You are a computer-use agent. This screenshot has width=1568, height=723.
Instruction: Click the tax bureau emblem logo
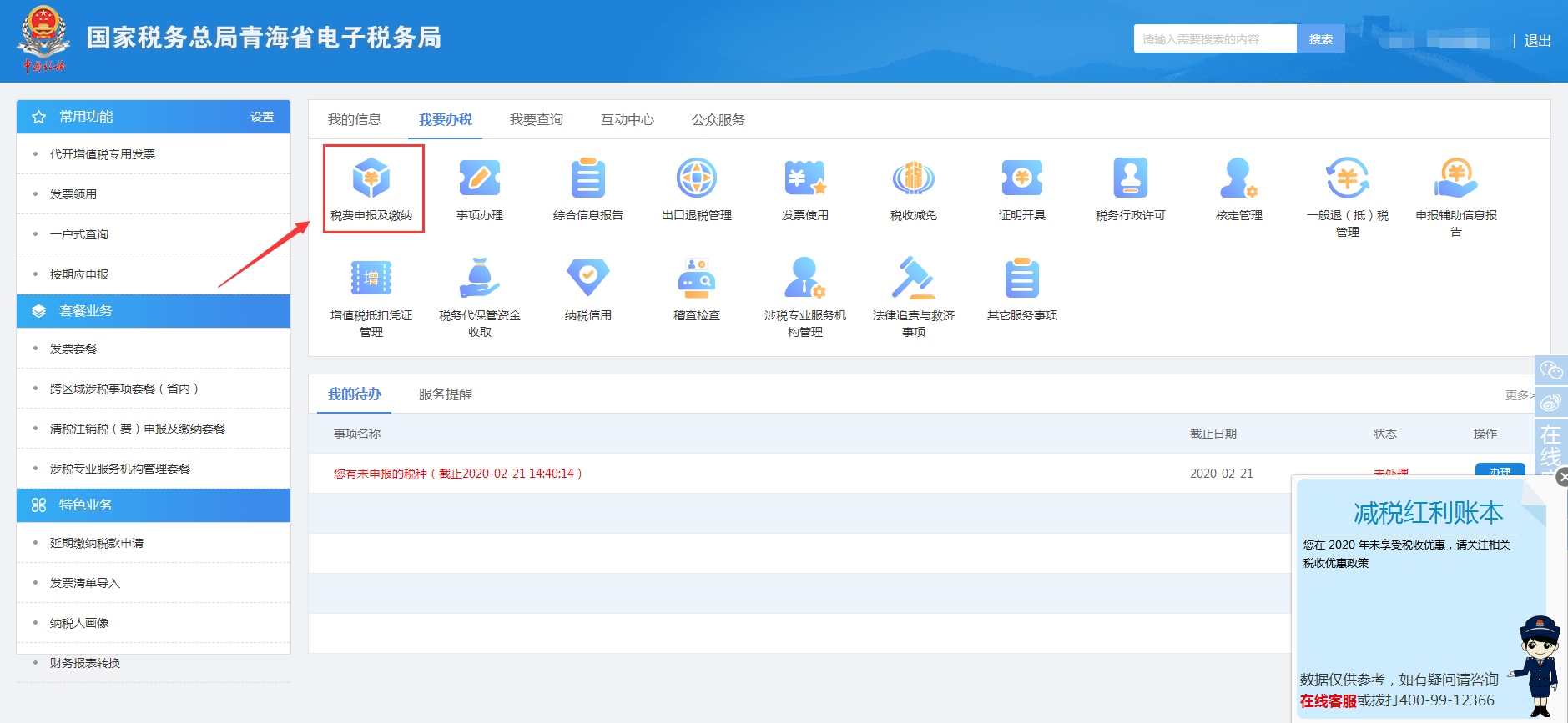[x=43, y=38]
